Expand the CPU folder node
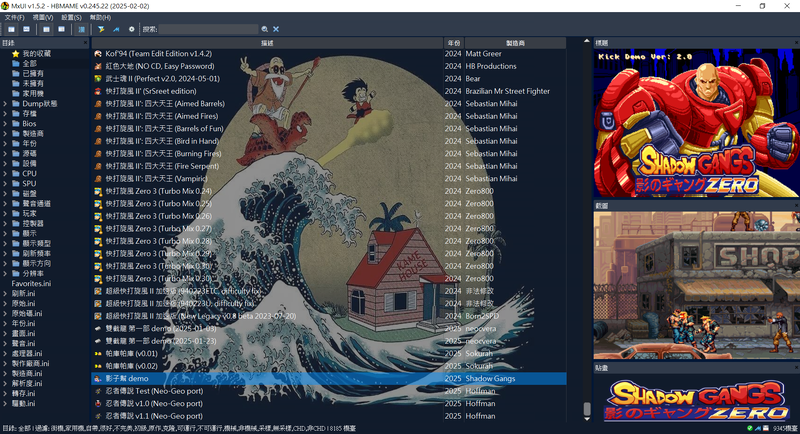The height and width of the screenshot is (434, 800). 5,173
